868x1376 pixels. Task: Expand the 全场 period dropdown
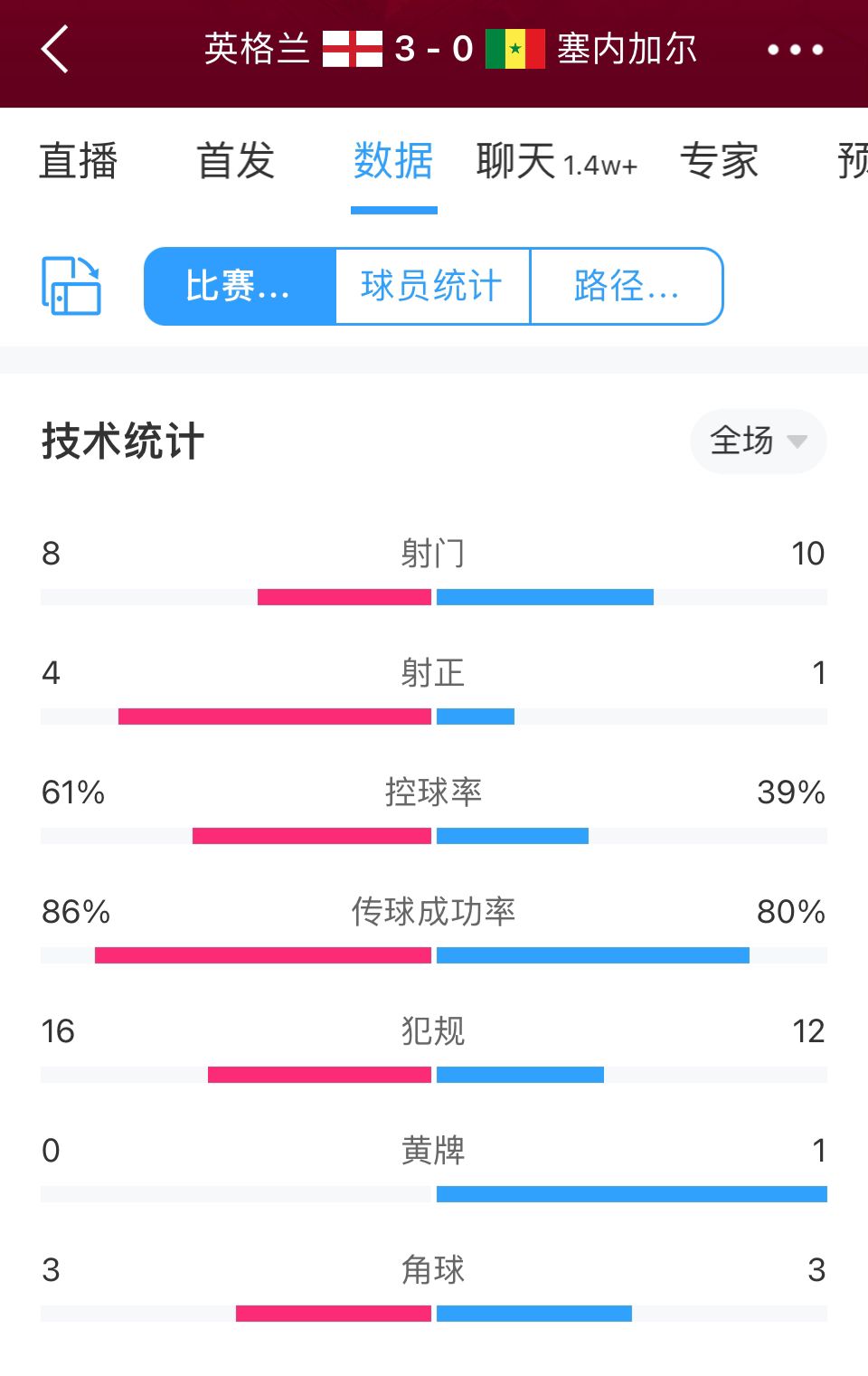(x=759, y=441)
